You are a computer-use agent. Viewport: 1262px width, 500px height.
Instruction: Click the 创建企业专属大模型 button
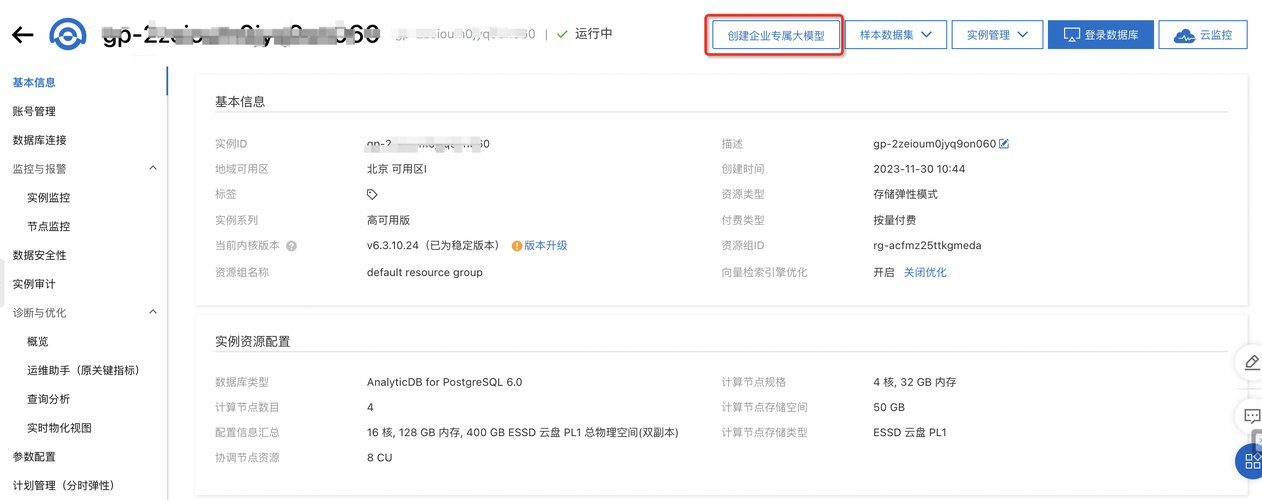776,35
